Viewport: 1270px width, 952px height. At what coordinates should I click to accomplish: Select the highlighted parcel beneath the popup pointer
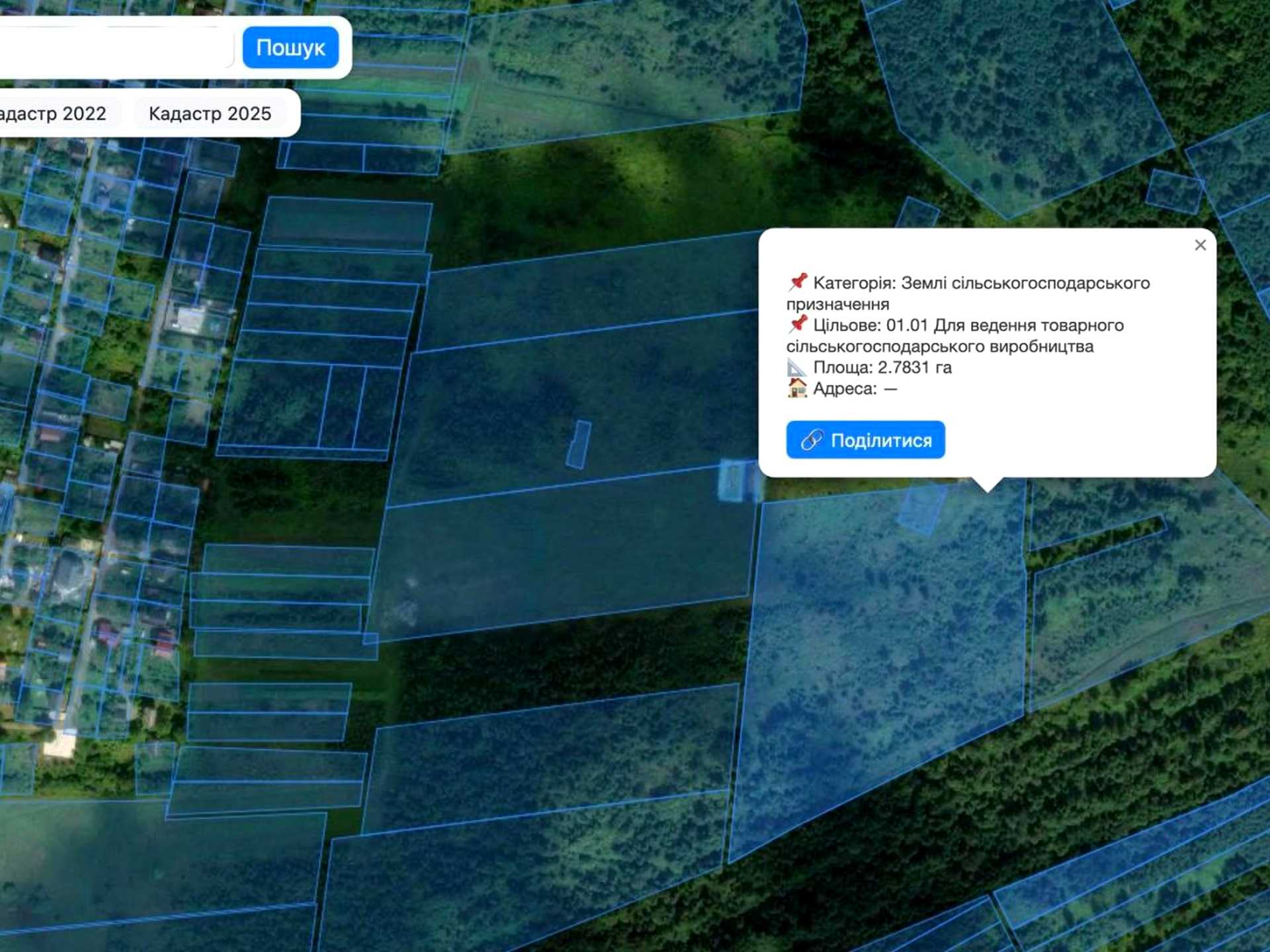[880, 661]
